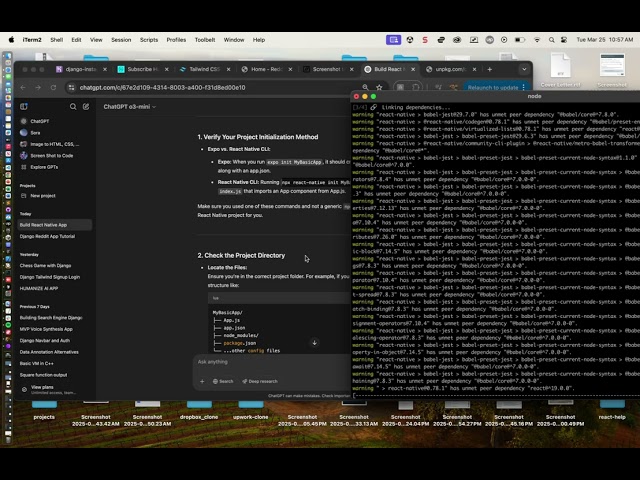640x480 pixels.
Task: Open the Shell menu
Action: tap(57, 40)
